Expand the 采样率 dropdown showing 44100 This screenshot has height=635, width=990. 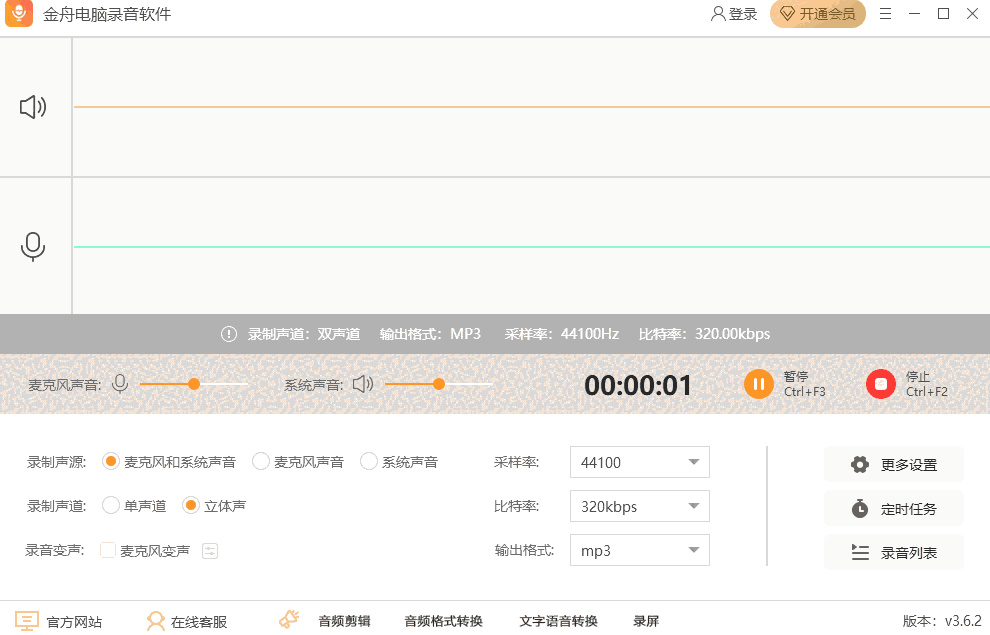coord(639,462)
